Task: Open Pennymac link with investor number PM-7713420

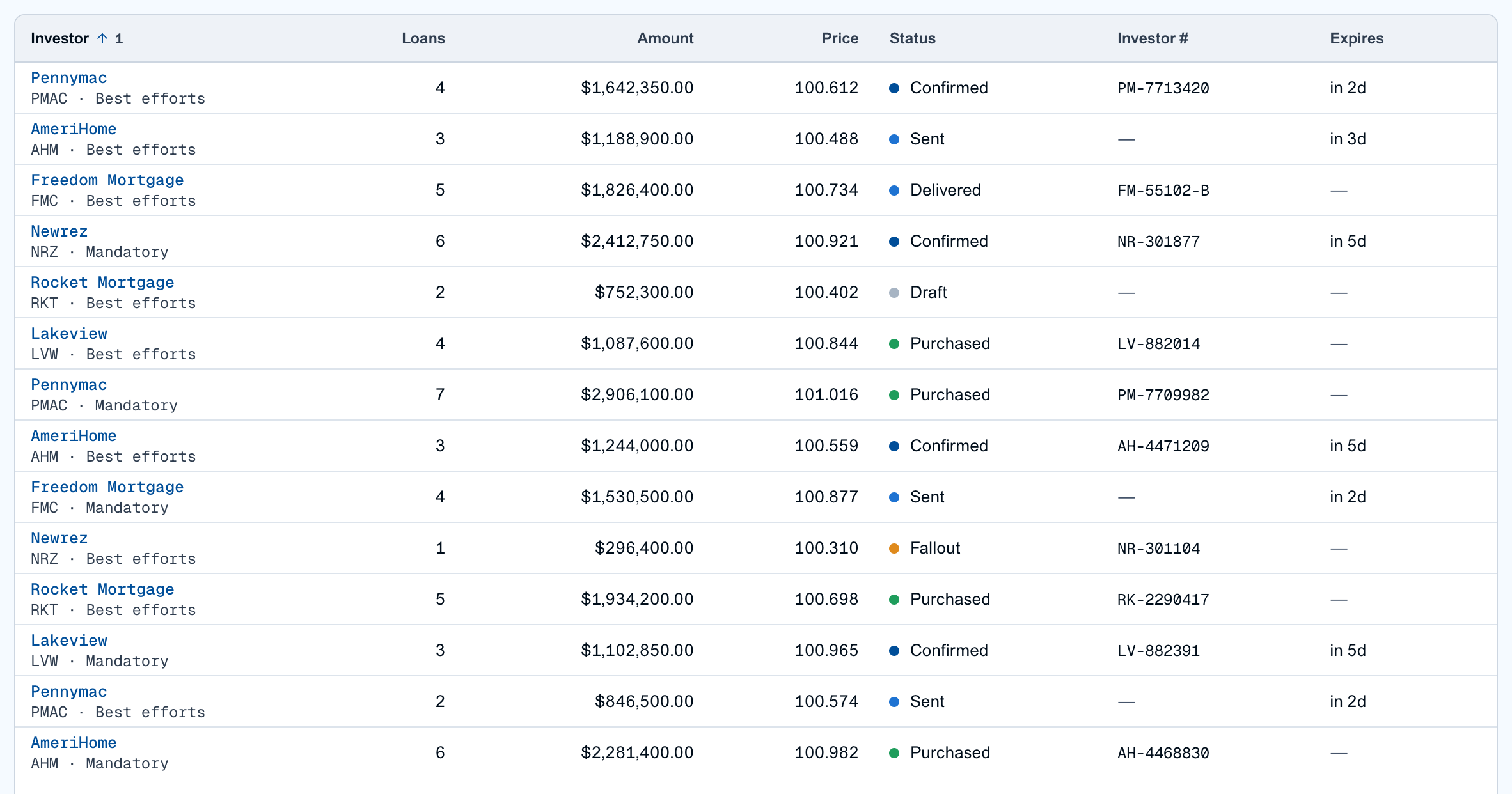Action: [x=69, y=78]
